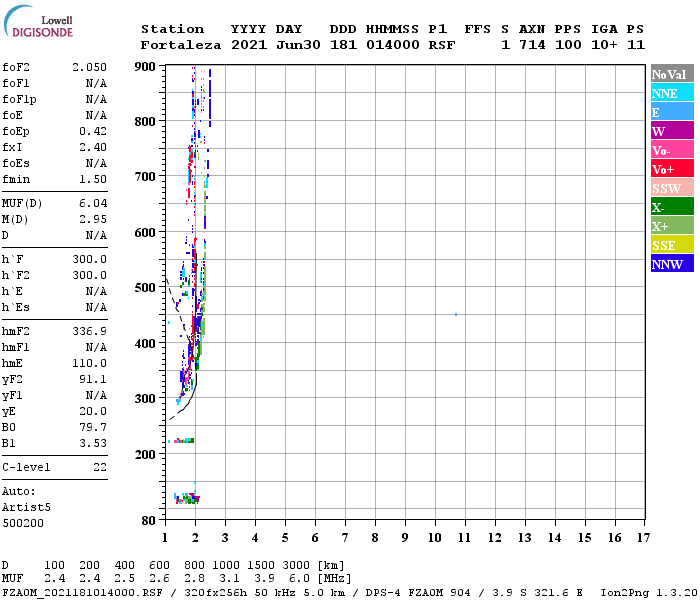Select the SSE yellow legend swatch
The width and height of the screenshot is (700, 600).
click(x=672, y=245)
